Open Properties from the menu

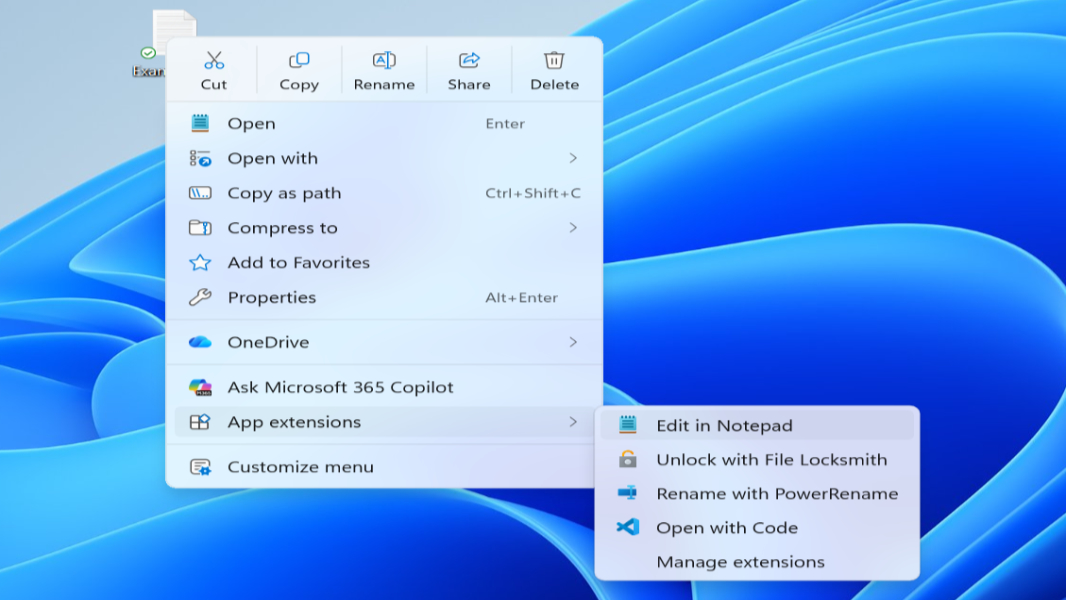pos(384,297)
